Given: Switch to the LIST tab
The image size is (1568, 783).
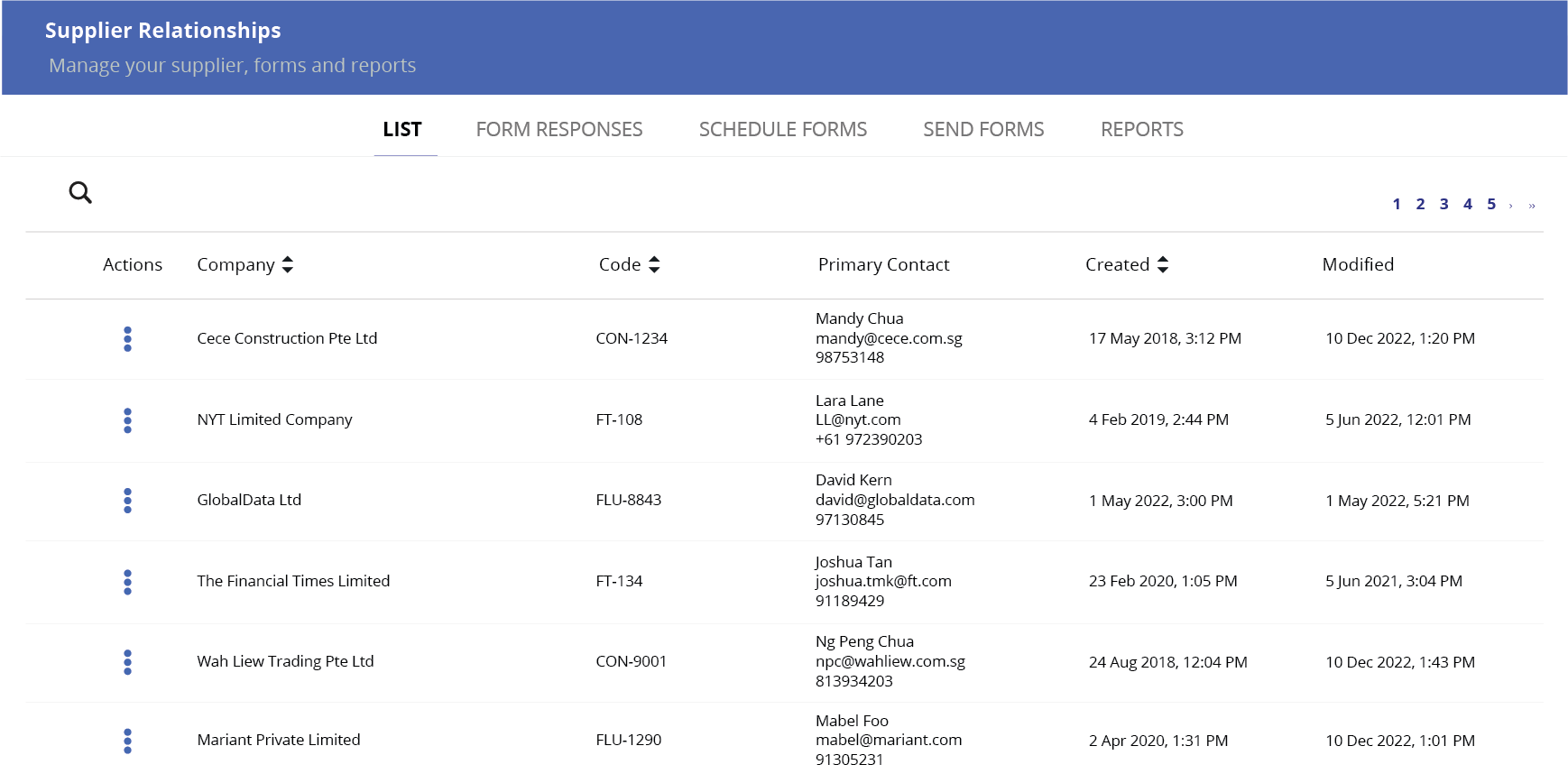Looking at the screenshot, I should pos(402,129).
